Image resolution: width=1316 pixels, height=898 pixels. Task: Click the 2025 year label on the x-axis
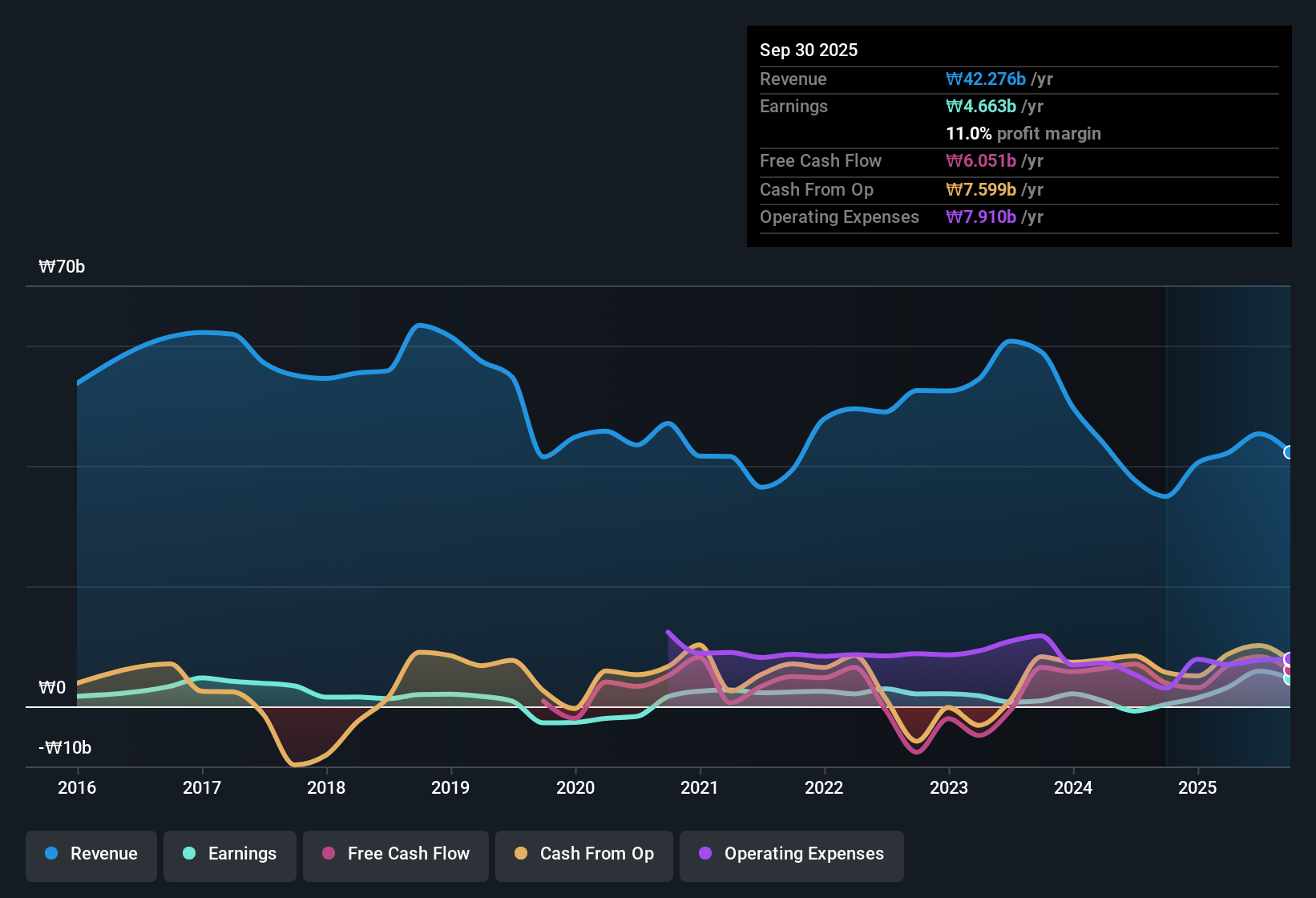point(1197,787)
